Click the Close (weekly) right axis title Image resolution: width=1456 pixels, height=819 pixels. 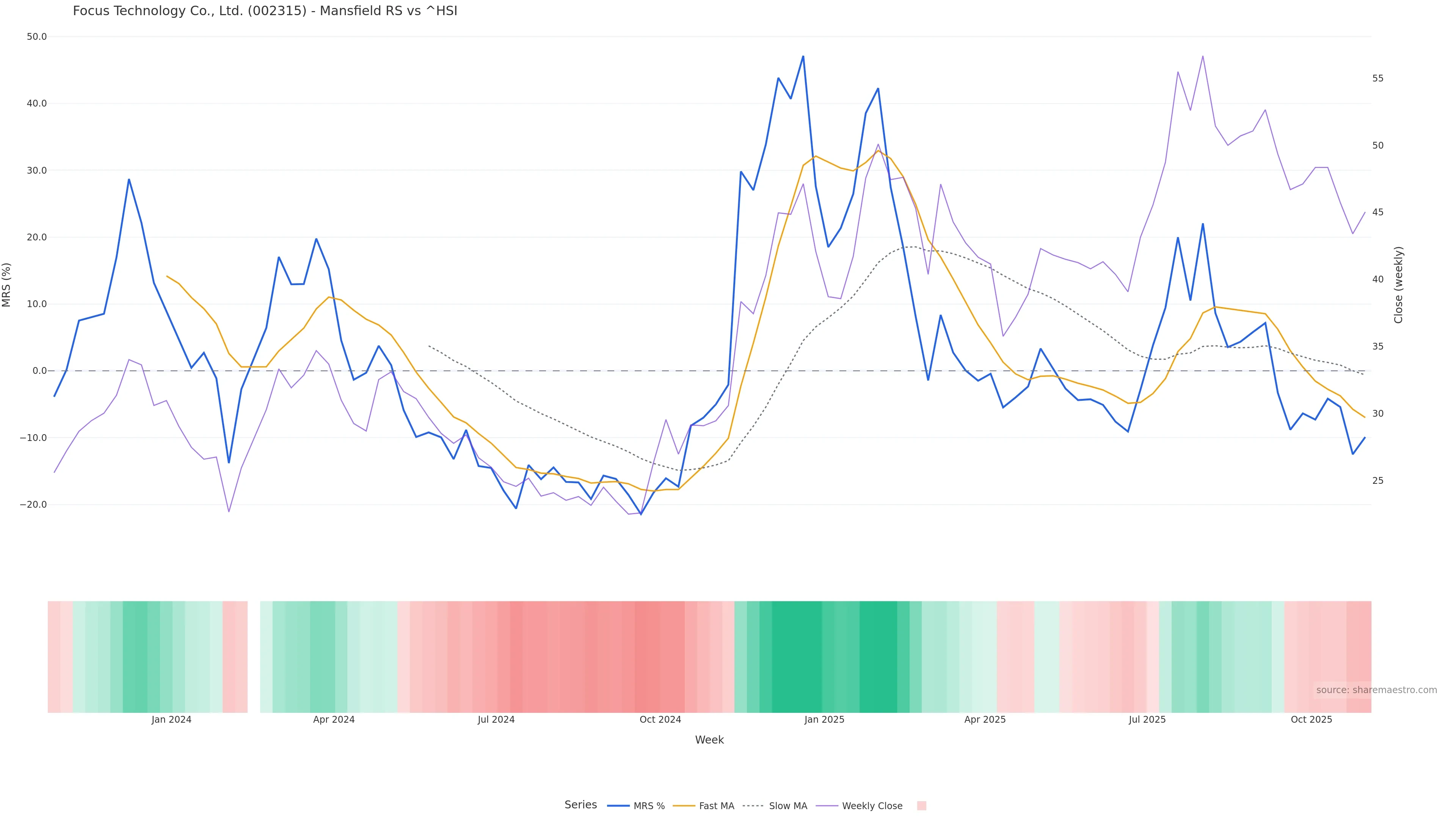[1398, 285]
